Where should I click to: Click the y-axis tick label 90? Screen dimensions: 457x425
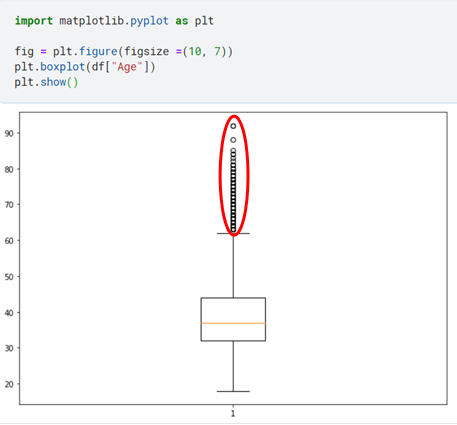[x=9, y=133]
